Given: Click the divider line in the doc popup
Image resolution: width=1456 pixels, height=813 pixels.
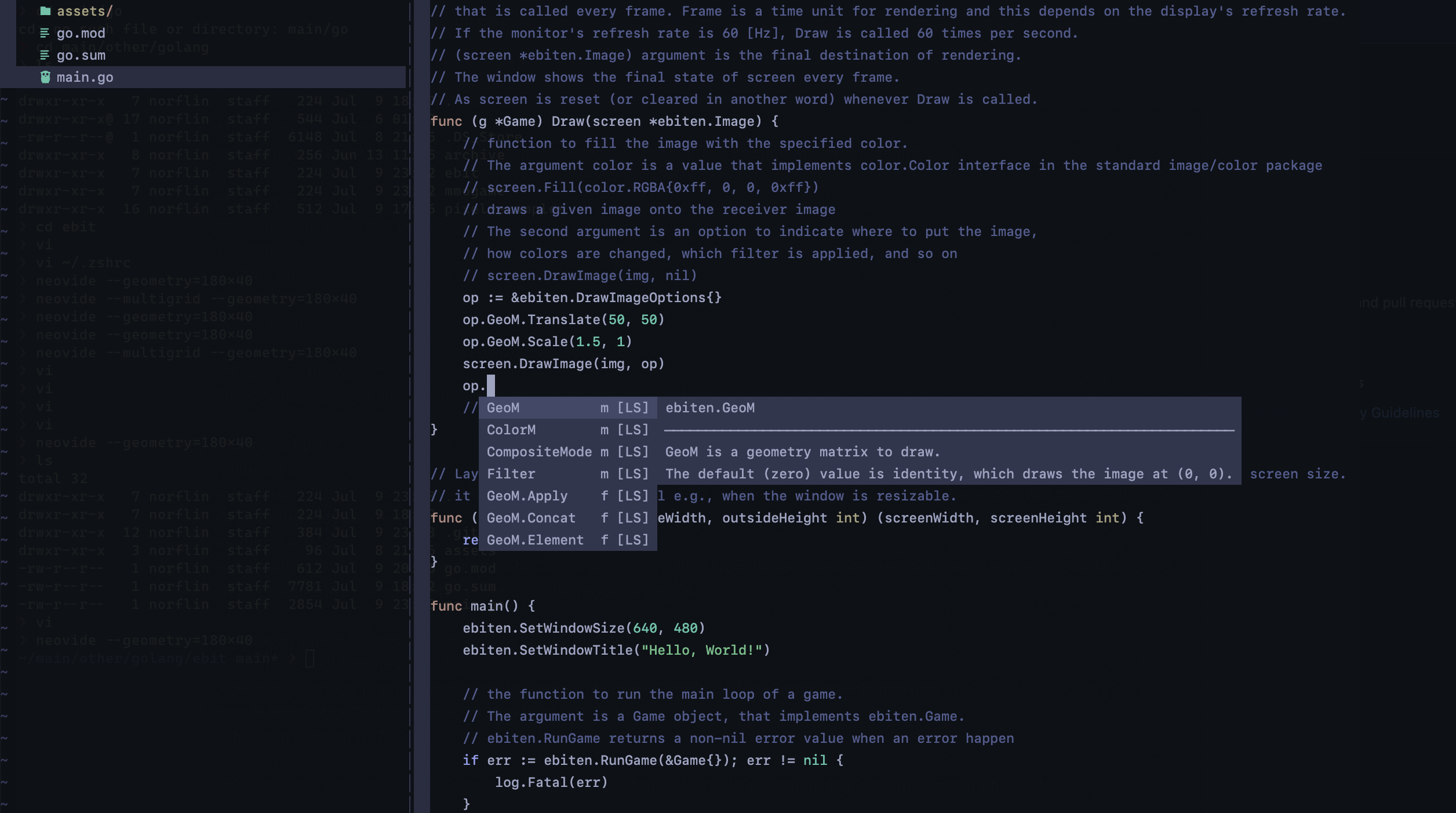Looking at the screenshot, I should [951, 430].
